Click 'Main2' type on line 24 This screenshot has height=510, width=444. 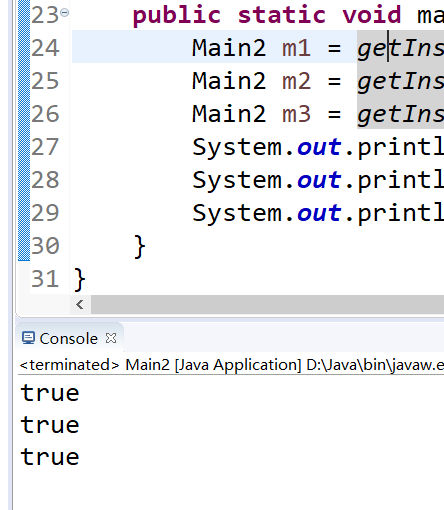(229, 48)
